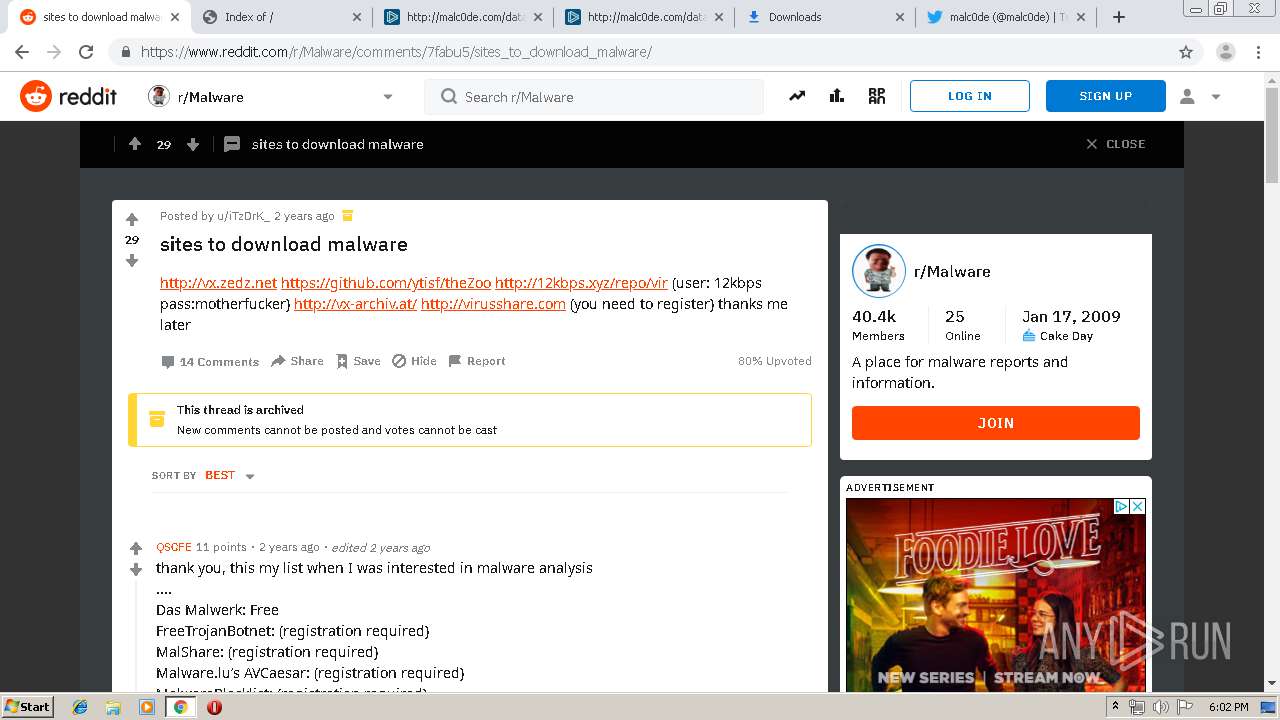This screenshot has height=720, width=1280.
Task: Close the 'sites to download malware' tab
Action: 175,17
